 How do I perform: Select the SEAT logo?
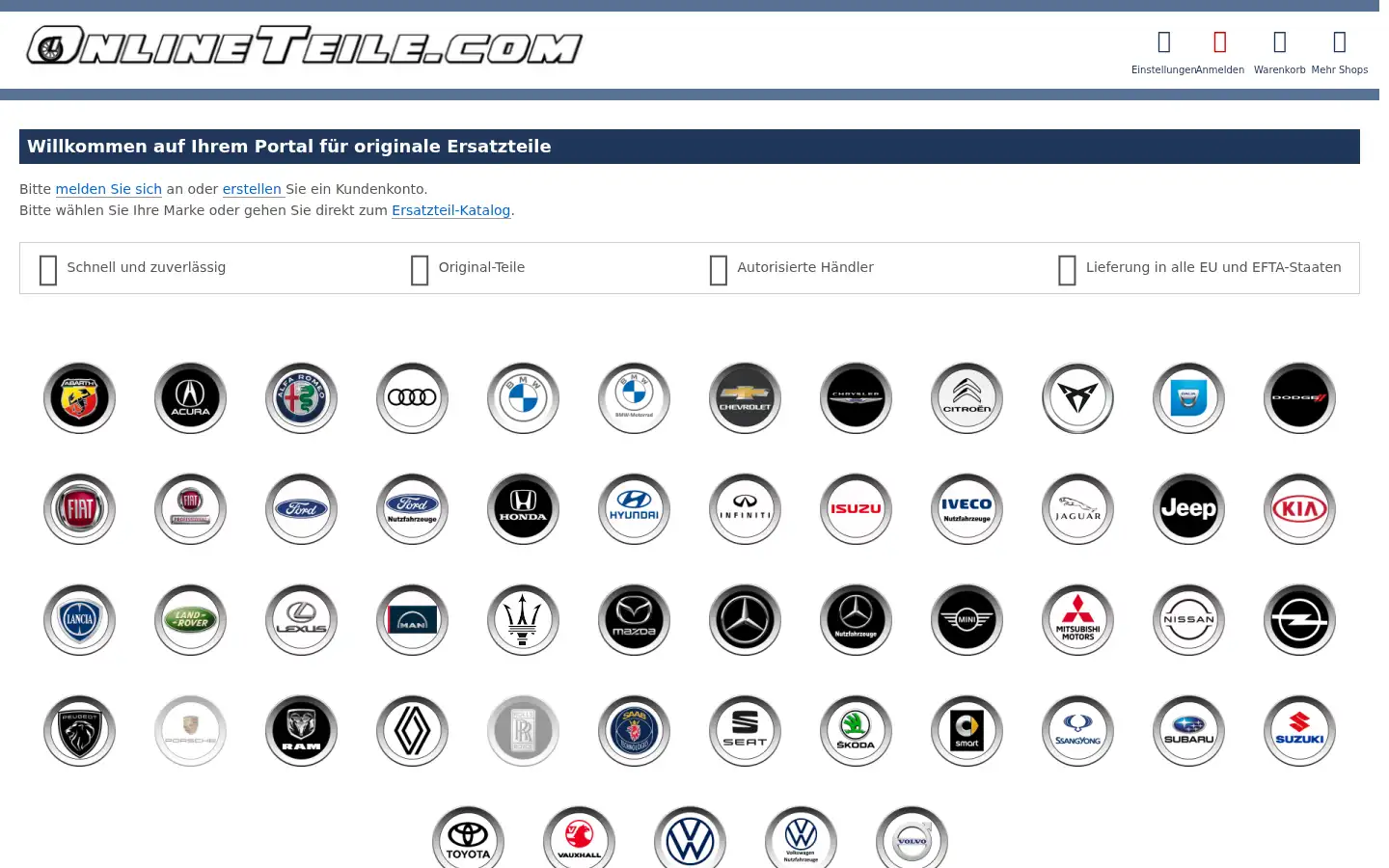(745, 731)
